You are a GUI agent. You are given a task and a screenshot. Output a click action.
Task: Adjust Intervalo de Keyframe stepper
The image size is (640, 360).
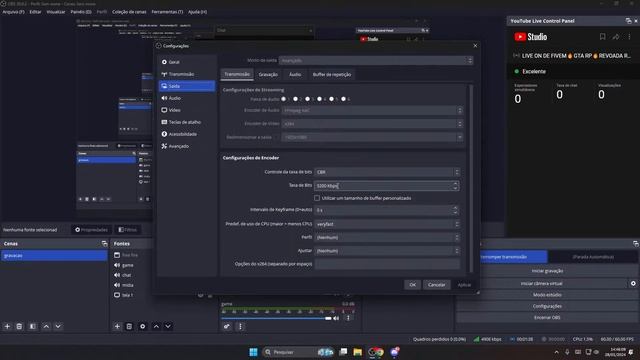[x=456, y=210]
